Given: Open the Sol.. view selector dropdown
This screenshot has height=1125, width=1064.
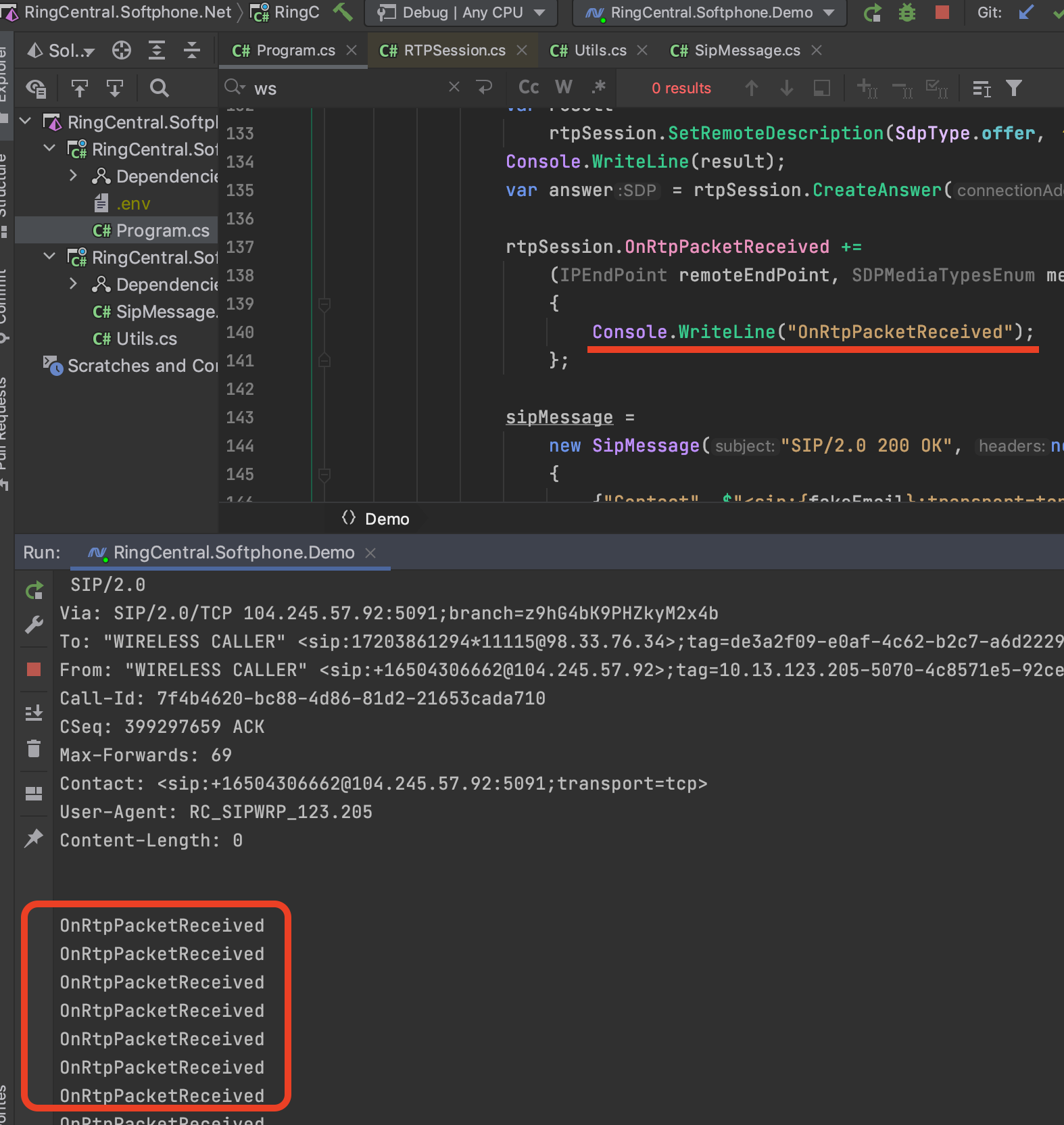Looking at the screenshot, I should 61,50.
